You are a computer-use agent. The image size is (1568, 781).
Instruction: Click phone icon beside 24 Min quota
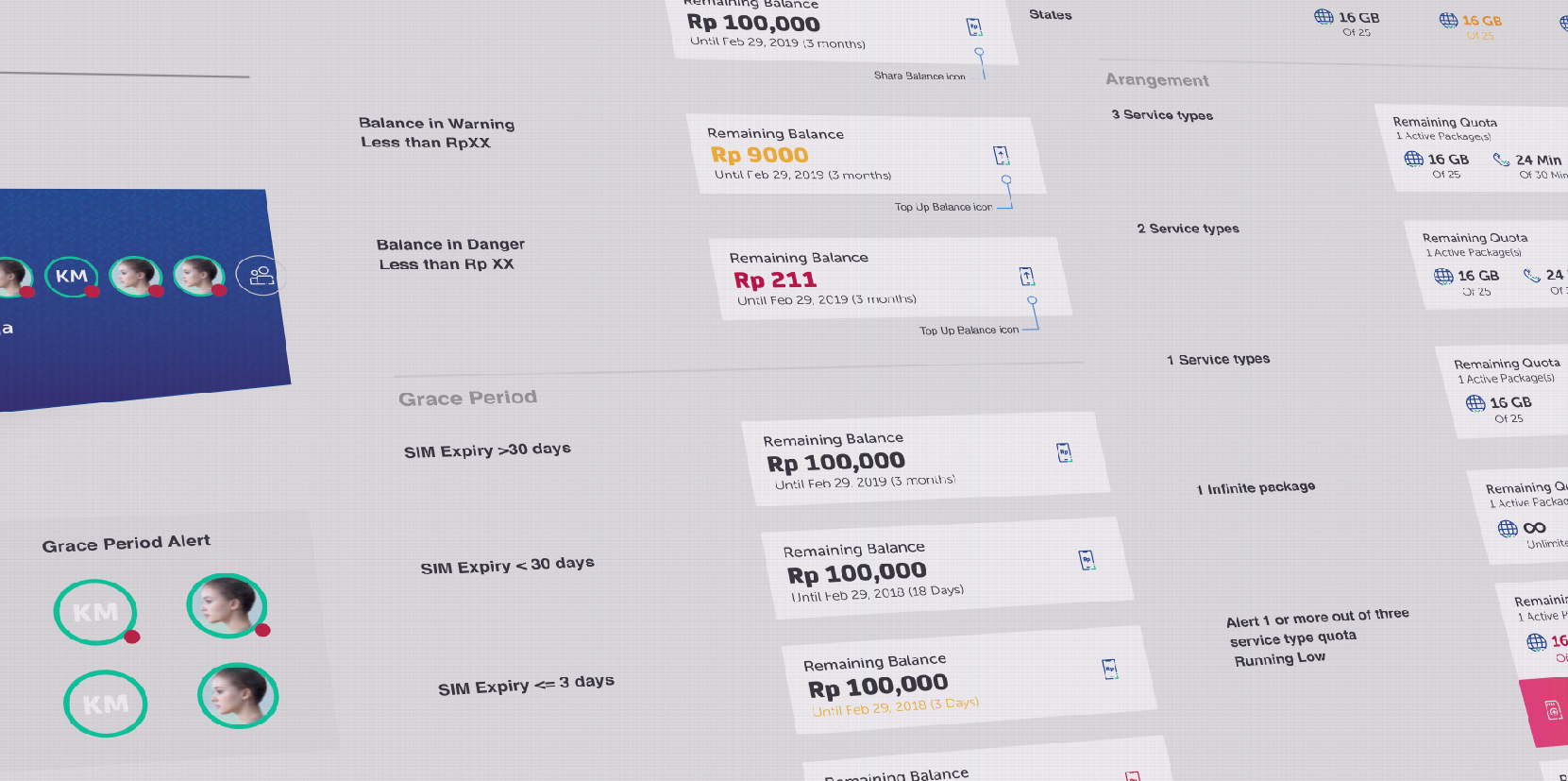pyautogui.click(x=1500, y=160)
